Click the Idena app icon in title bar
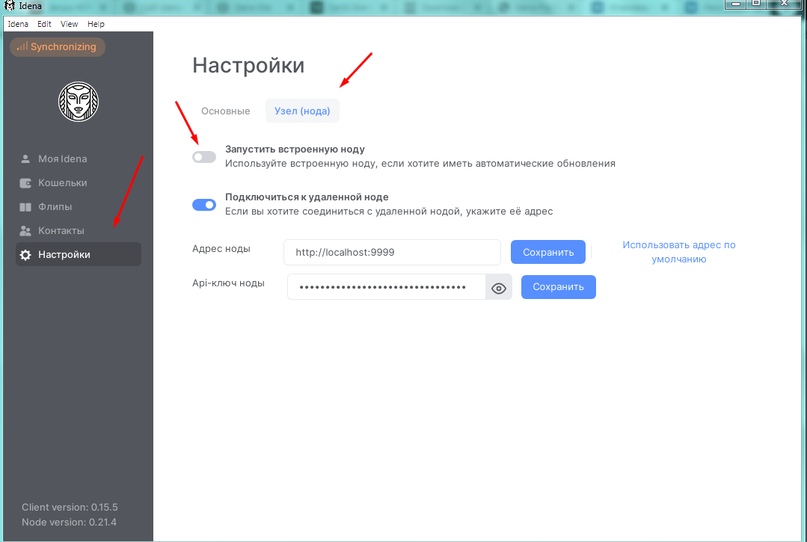The height and width of the screenshot is (542, 807). click(9, 6)
